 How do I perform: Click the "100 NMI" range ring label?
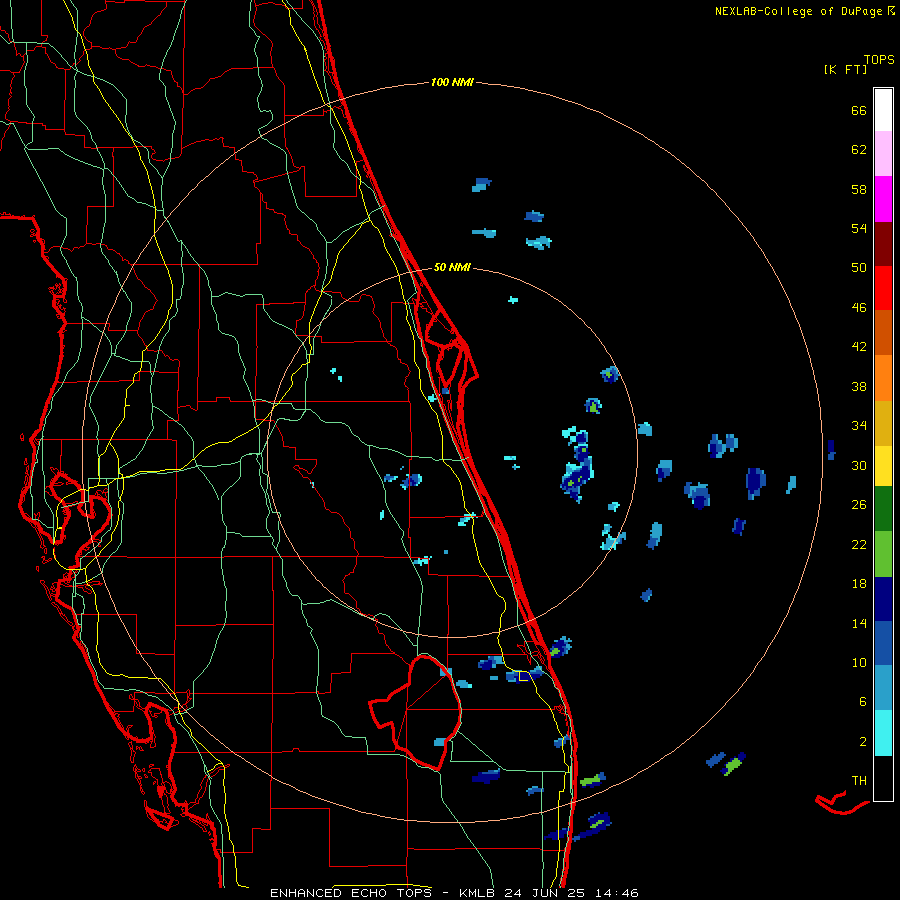[x=452, y=83]
